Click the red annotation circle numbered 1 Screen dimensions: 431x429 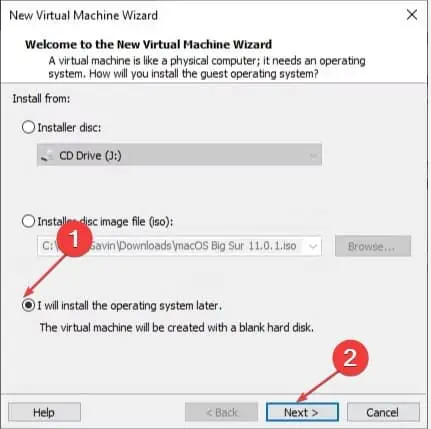[x=74, y=239]
